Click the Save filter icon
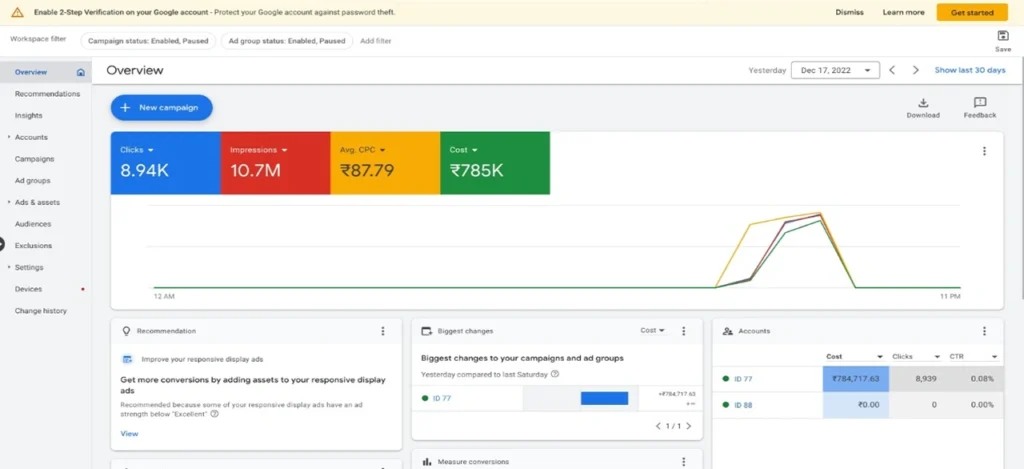The image size is (1024, 469). 1003,36
